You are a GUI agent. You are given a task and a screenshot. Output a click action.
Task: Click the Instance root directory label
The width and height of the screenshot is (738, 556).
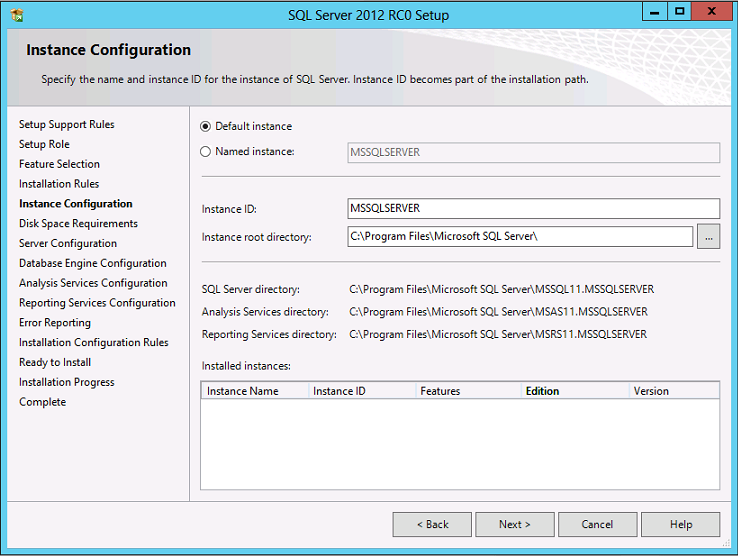[257, 237]
